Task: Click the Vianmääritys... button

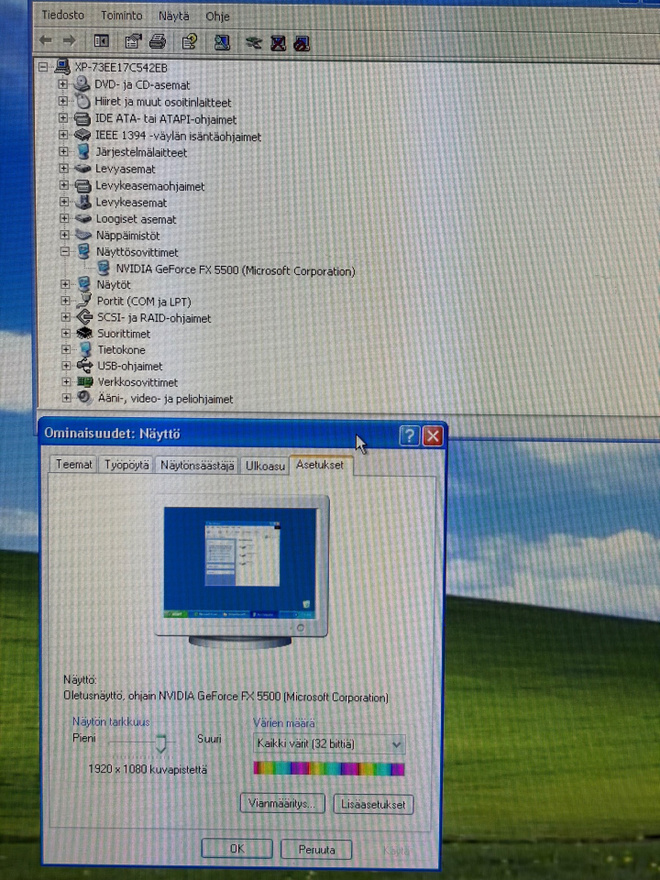Action: (x=282, y=804)
